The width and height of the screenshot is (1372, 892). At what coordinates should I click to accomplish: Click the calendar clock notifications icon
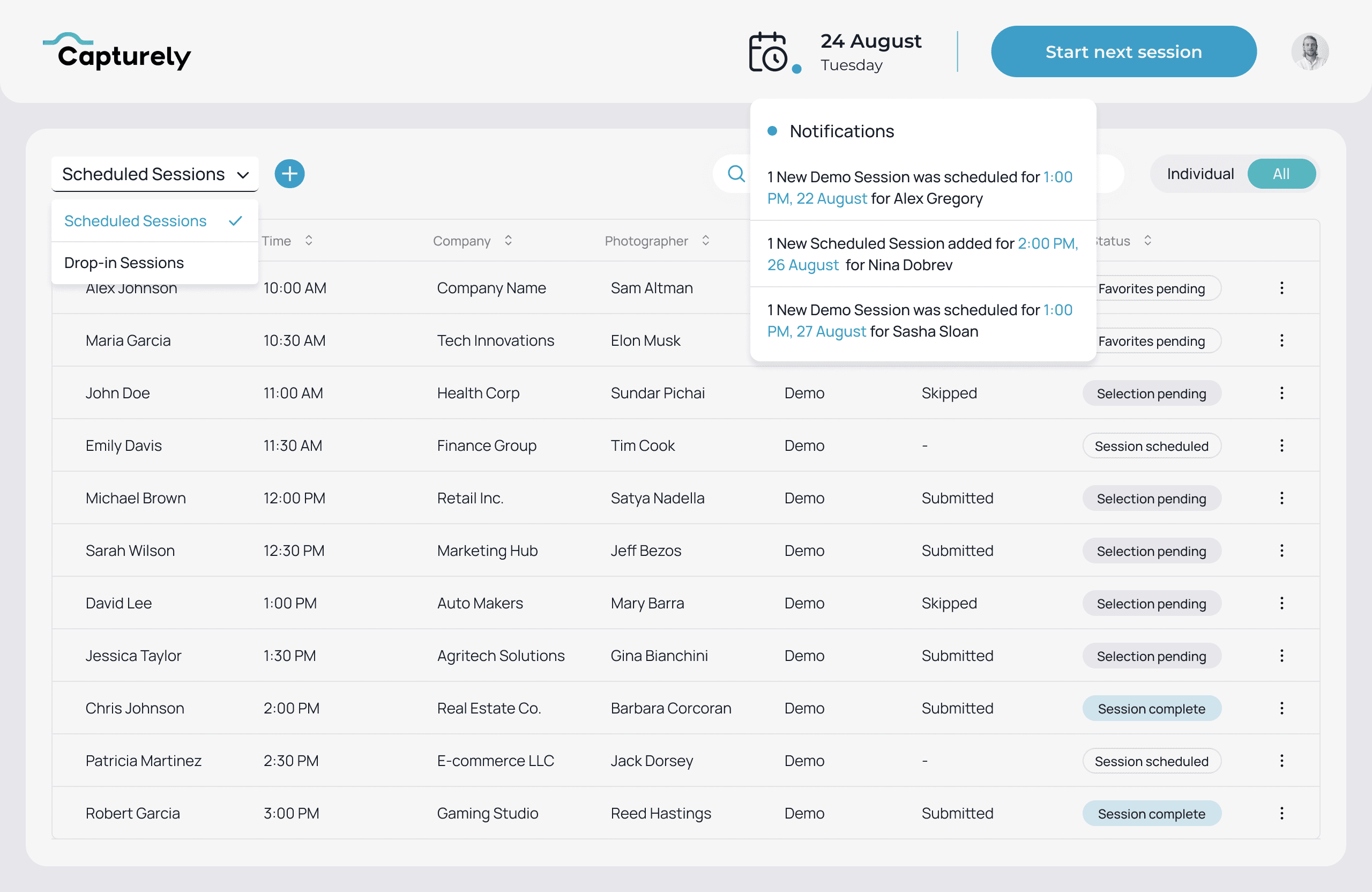pos(769,53)
